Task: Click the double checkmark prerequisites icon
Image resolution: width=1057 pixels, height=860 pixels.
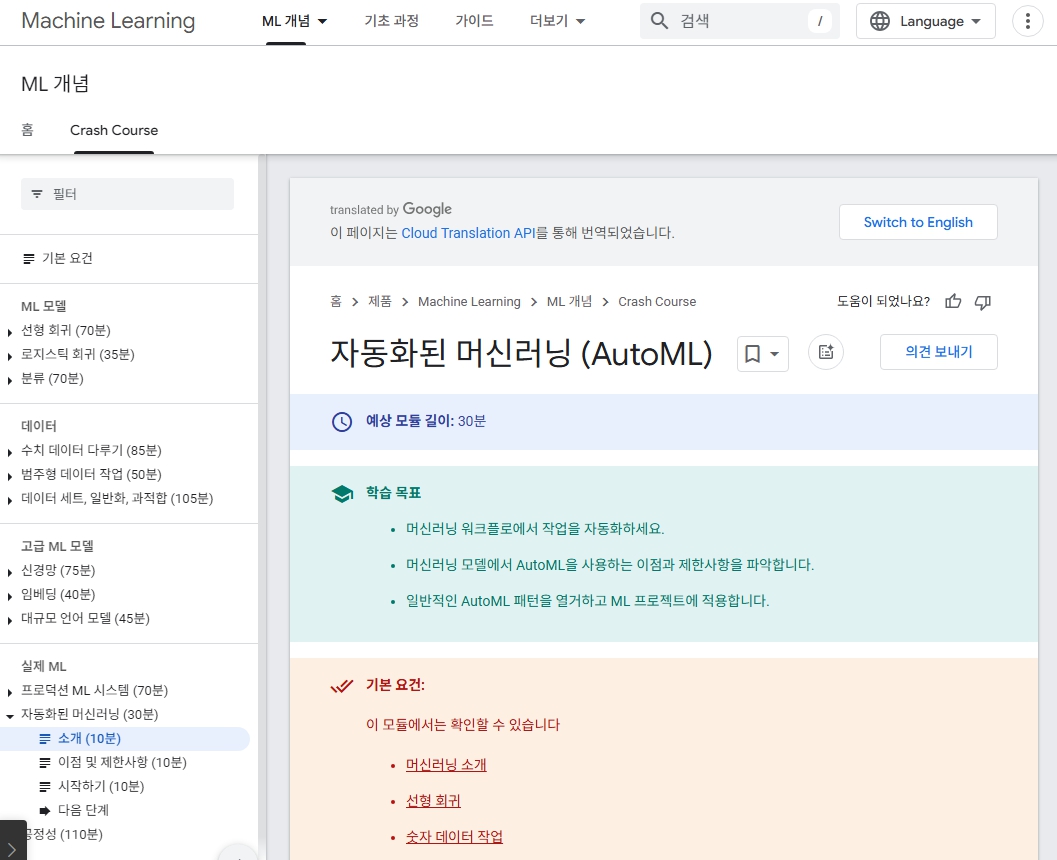Action: coord(342,686)
